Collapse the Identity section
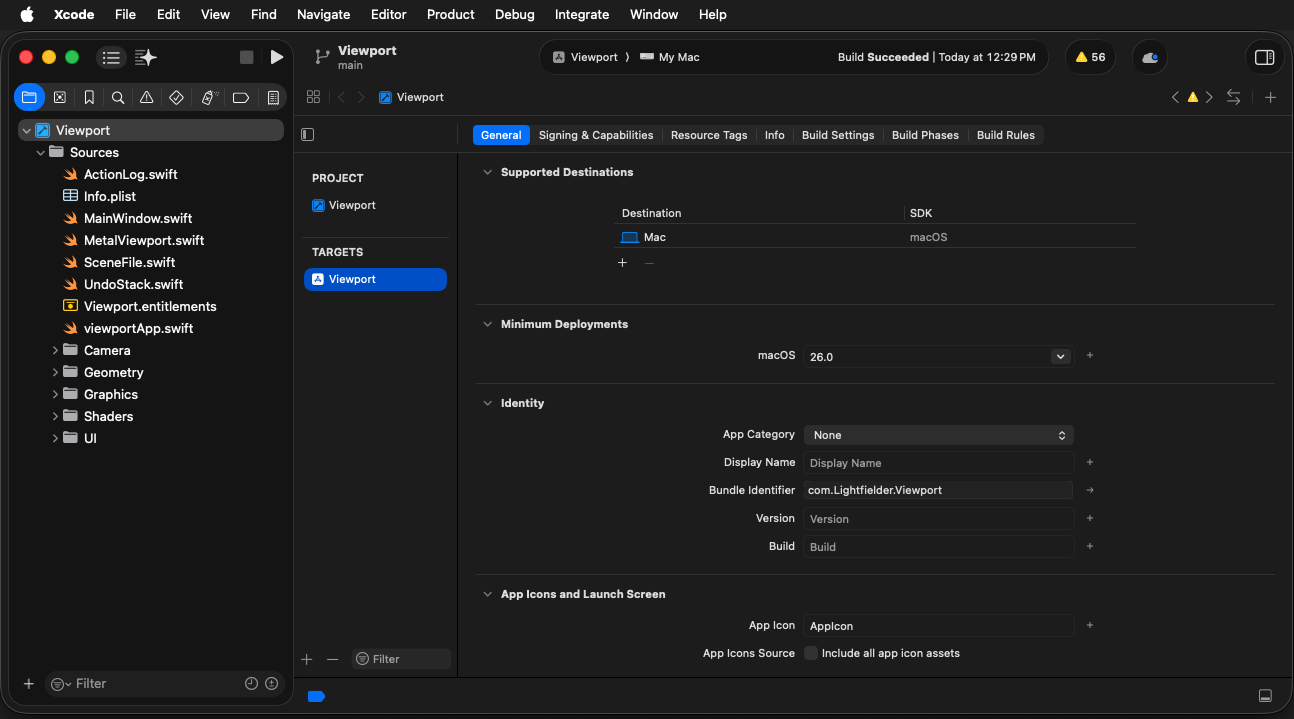The image size is (1294, 719). pos(488,403)
